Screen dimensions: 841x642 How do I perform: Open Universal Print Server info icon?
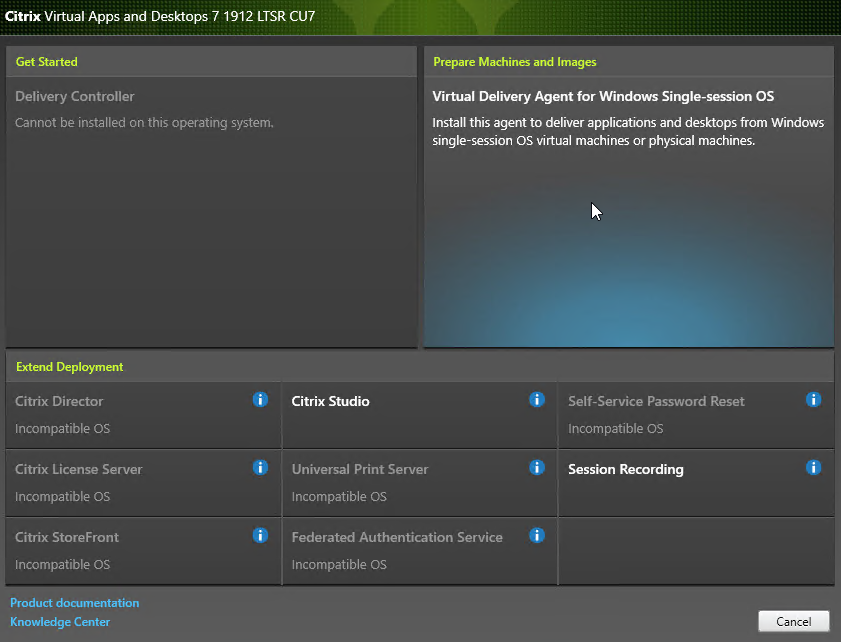pos(537,468)
